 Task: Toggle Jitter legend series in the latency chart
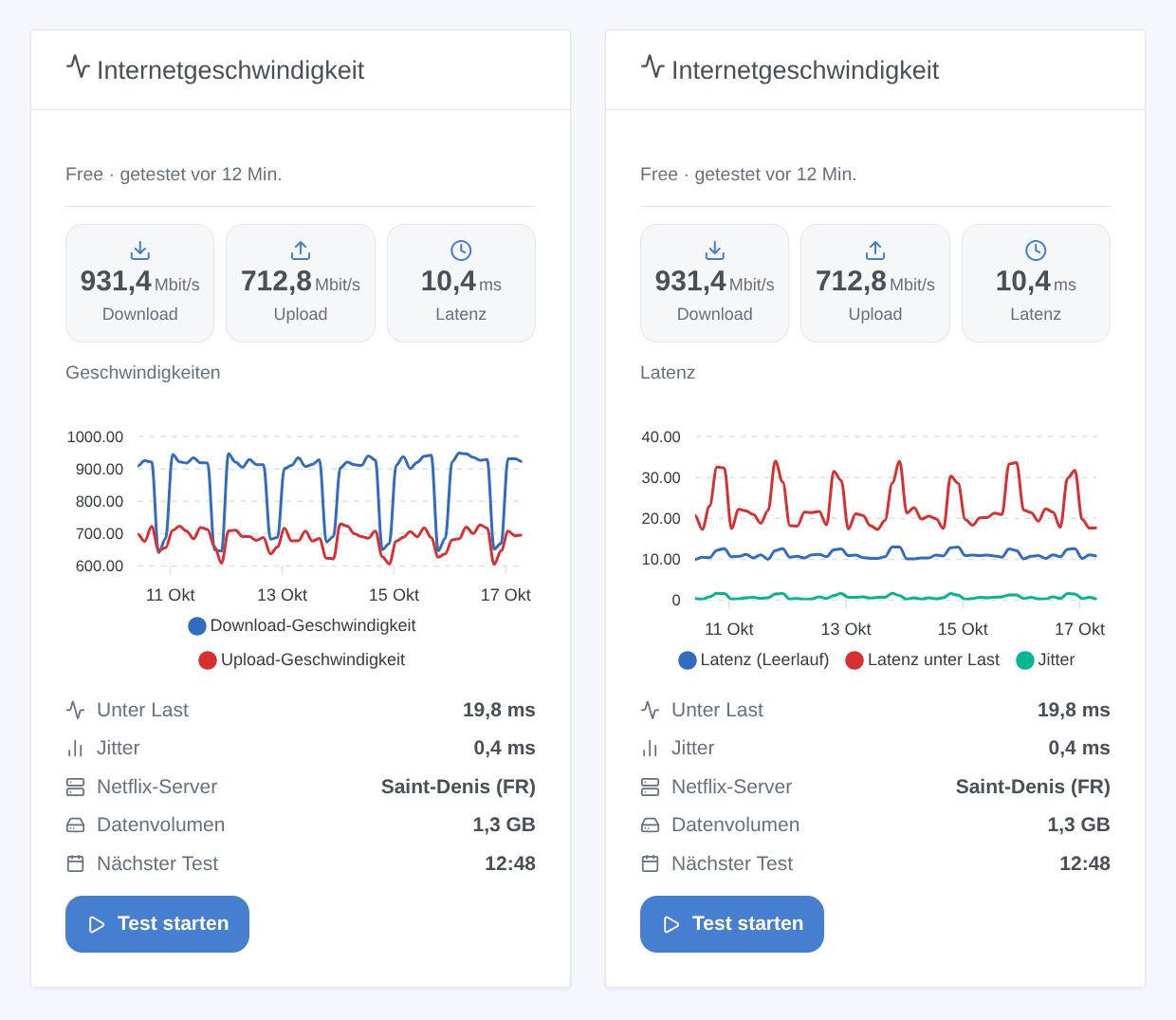(1045, 659)
